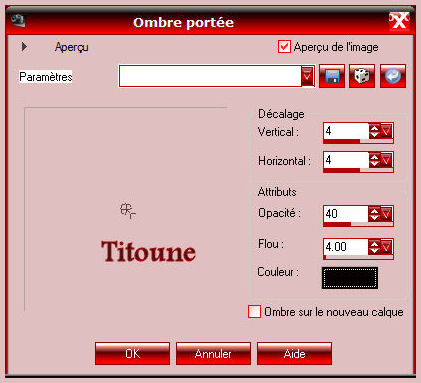Screen dimensions: 421x383
Task: Open the Horizontal offset slider dropdown
Action: [x=386, y=160]
